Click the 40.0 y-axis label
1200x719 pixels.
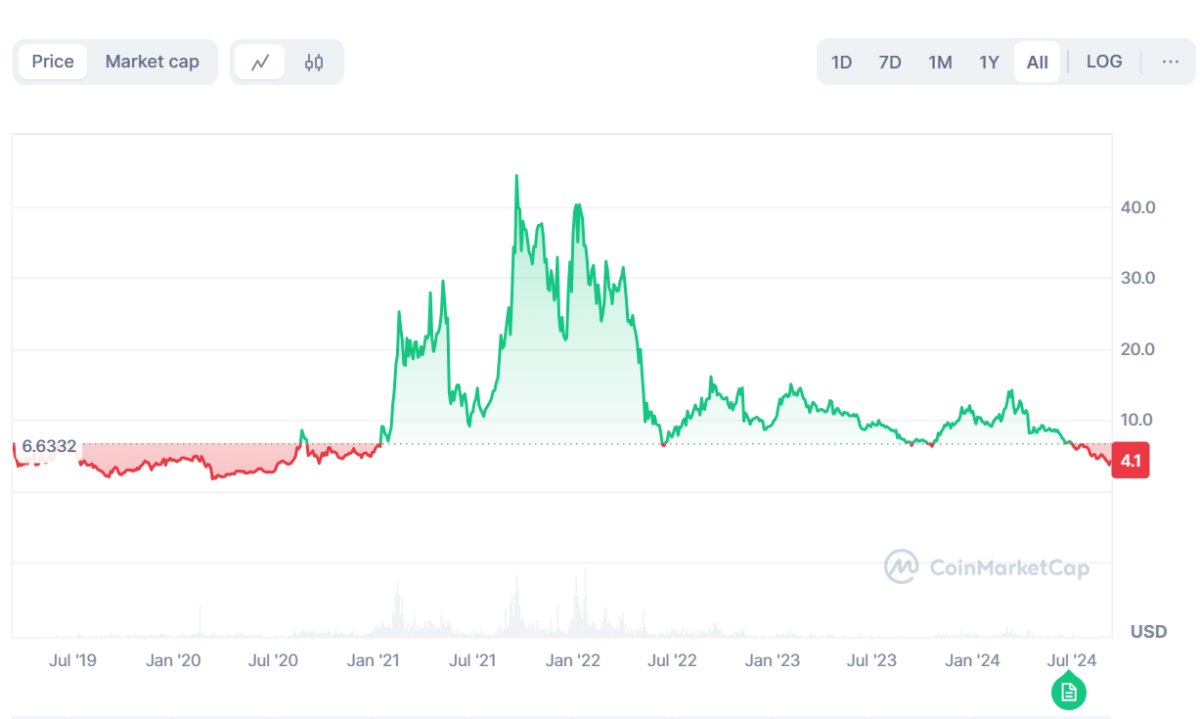point(1138,208)
